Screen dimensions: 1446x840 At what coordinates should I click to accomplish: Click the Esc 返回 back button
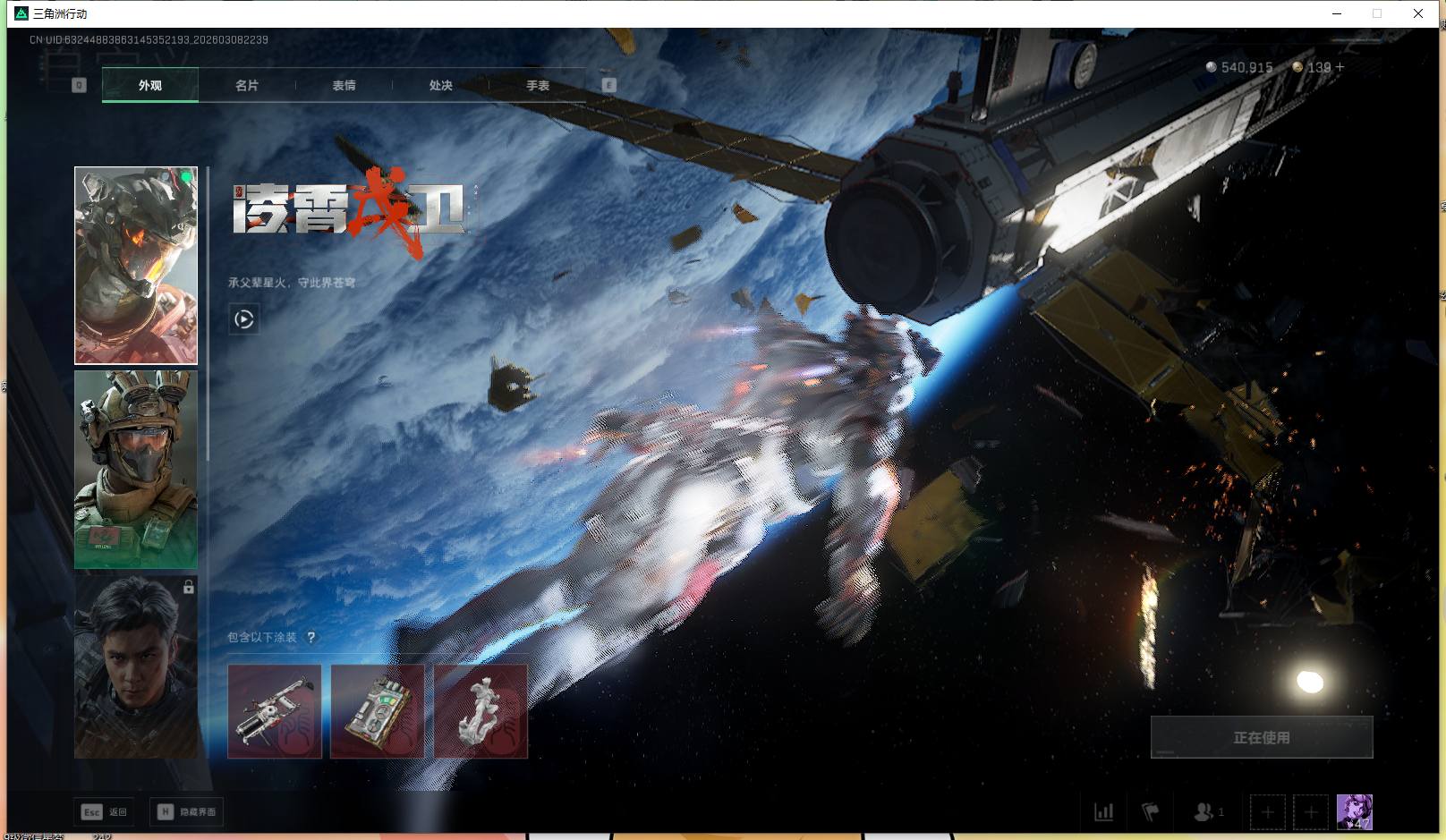(105, 811)
